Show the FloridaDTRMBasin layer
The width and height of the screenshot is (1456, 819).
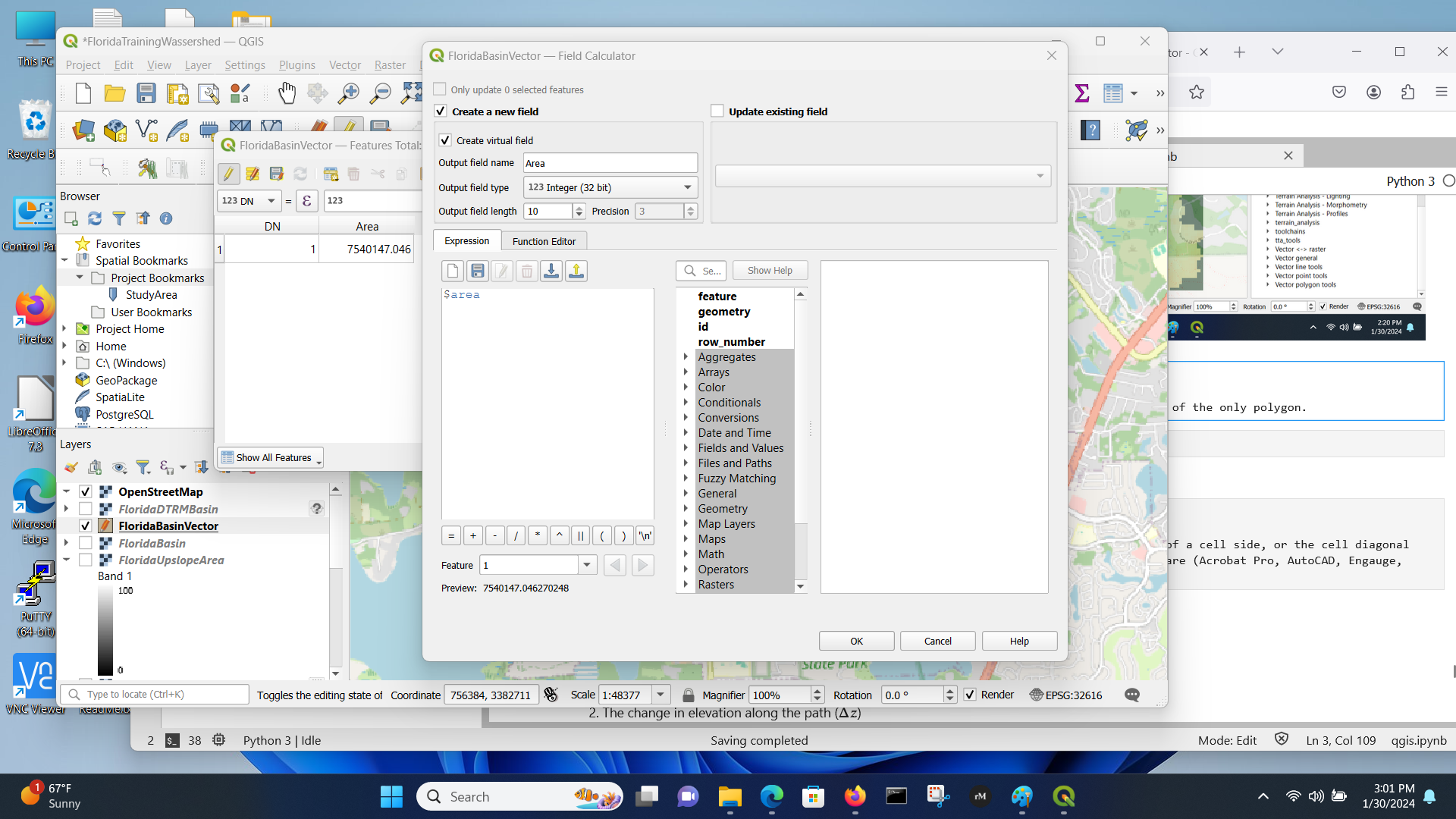coord(86,509)
